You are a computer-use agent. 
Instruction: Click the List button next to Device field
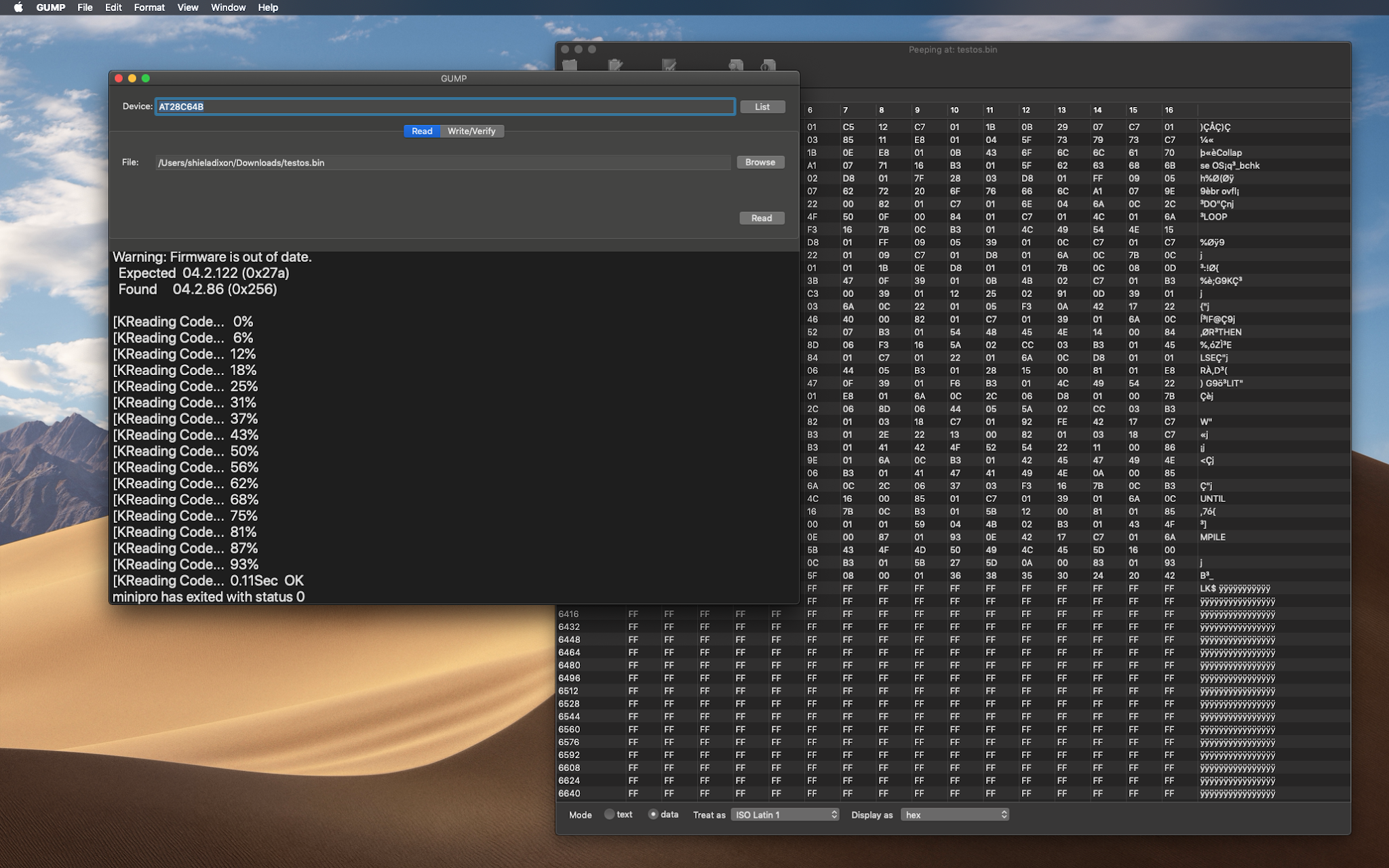762,106
